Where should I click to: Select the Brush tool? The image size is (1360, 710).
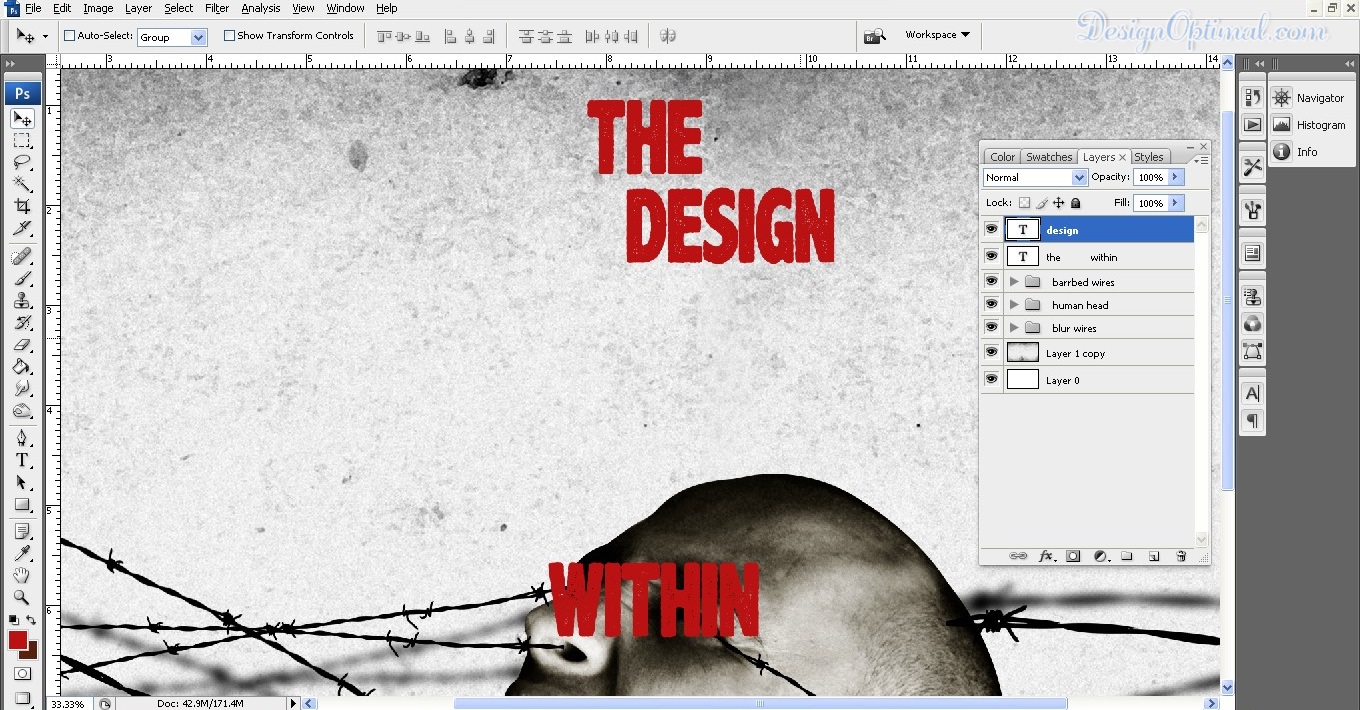(22, 278)
